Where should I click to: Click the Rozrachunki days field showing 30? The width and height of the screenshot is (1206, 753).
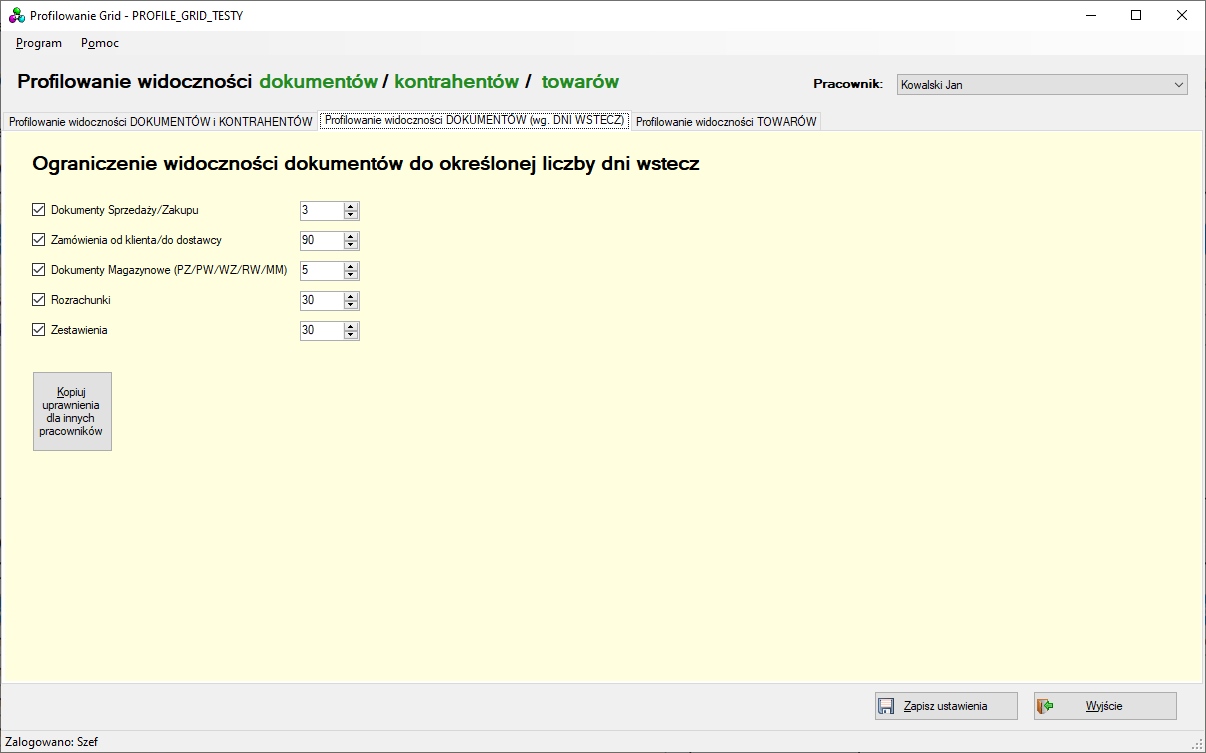[321, 300]
